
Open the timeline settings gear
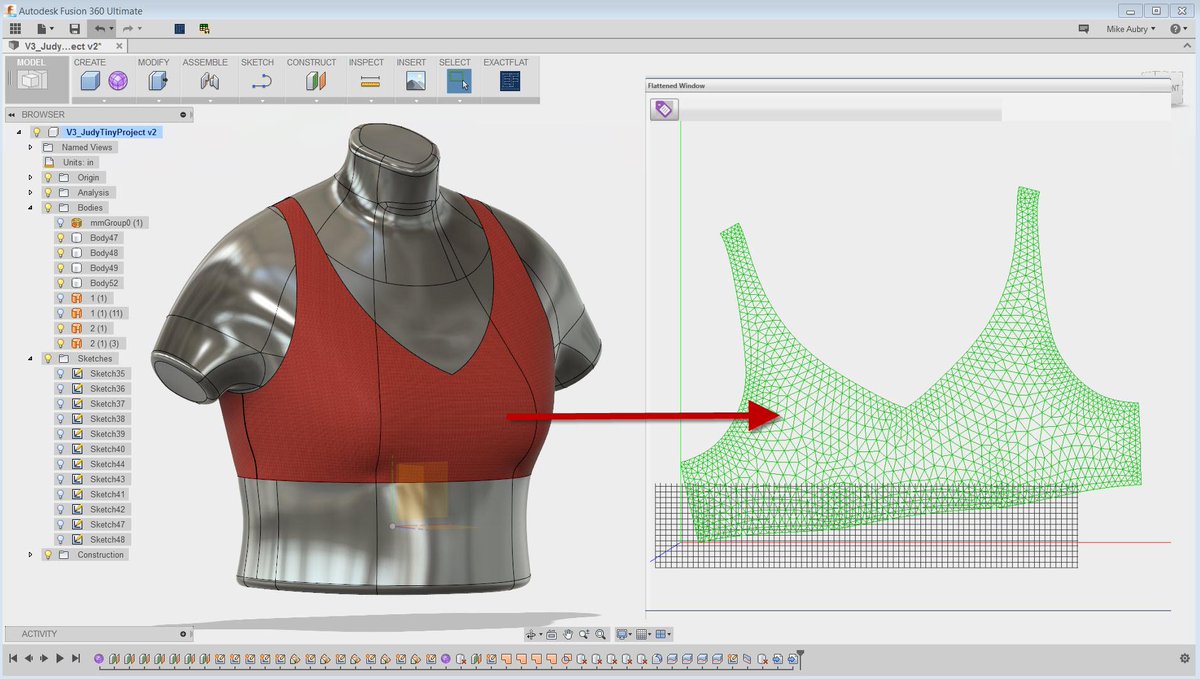1185,658
